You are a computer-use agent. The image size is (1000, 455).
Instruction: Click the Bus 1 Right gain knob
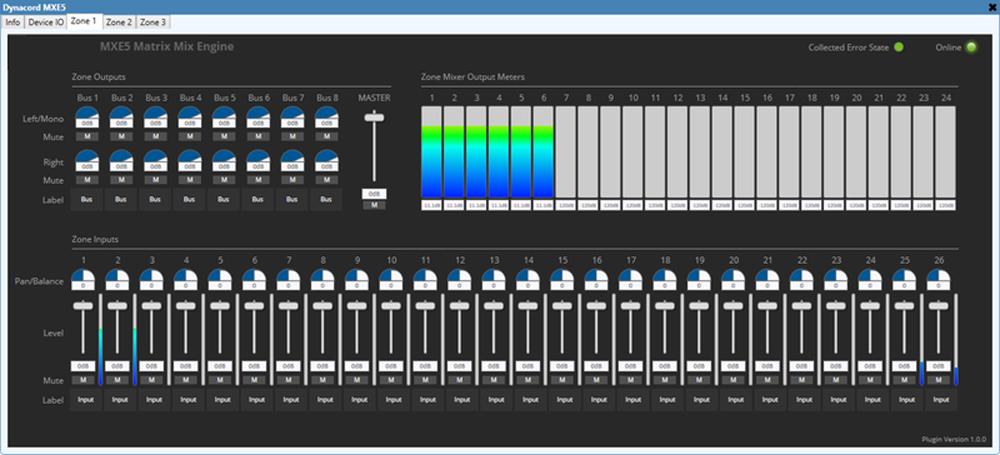click(87, 156)
